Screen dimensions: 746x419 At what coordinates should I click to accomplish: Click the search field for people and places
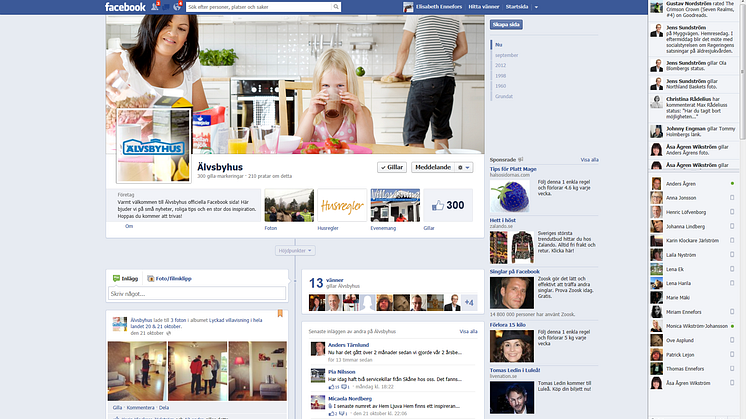tap(259, 7)
